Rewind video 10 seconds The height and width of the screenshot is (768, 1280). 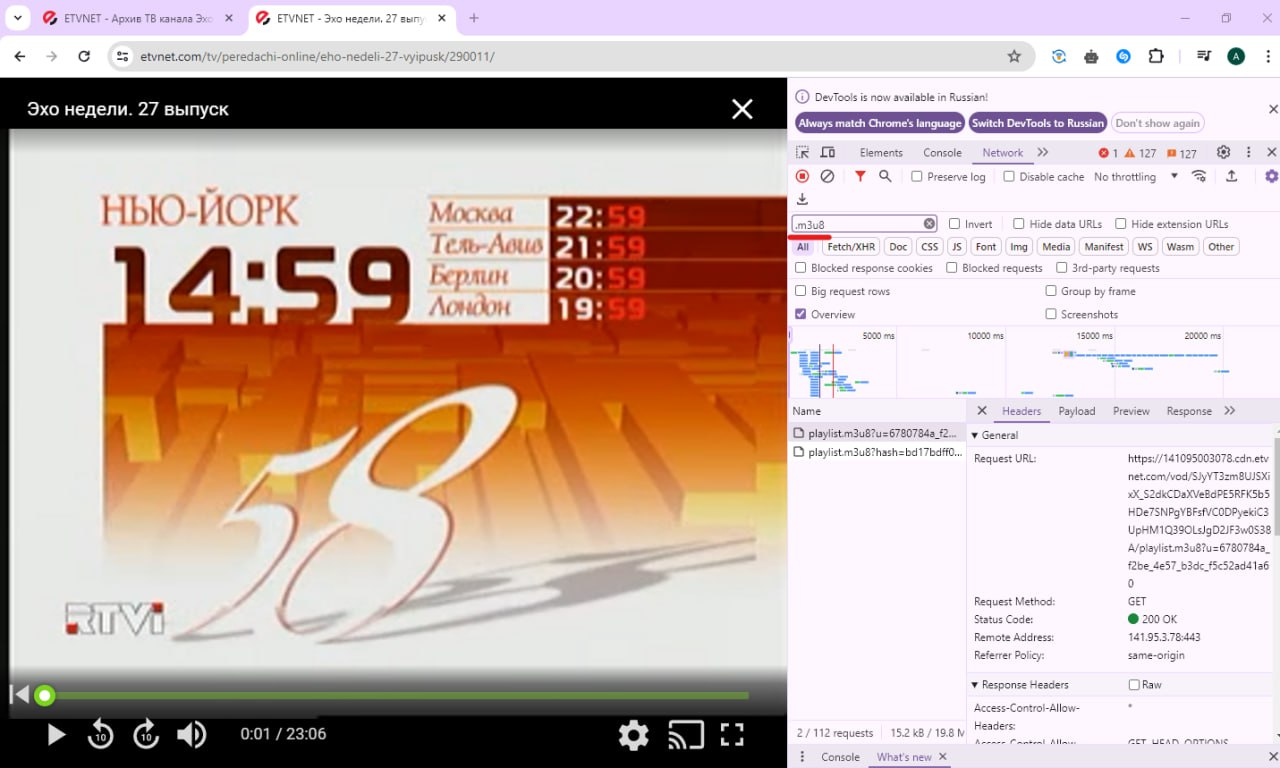(x=100, y=735)
